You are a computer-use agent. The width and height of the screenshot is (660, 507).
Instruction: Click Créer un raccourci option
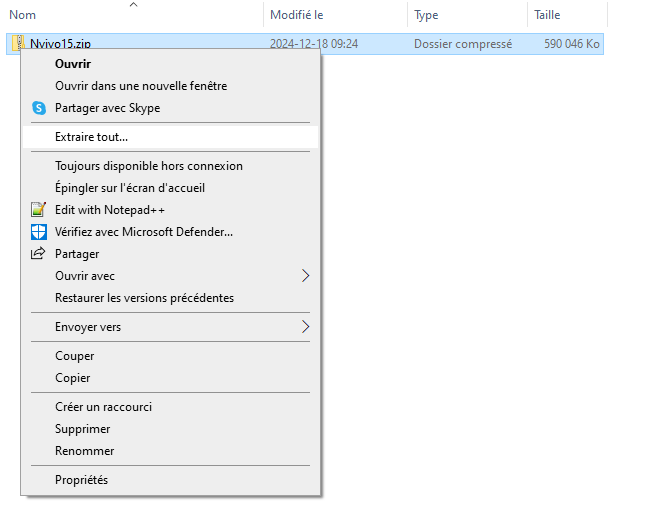click(103, 407)
